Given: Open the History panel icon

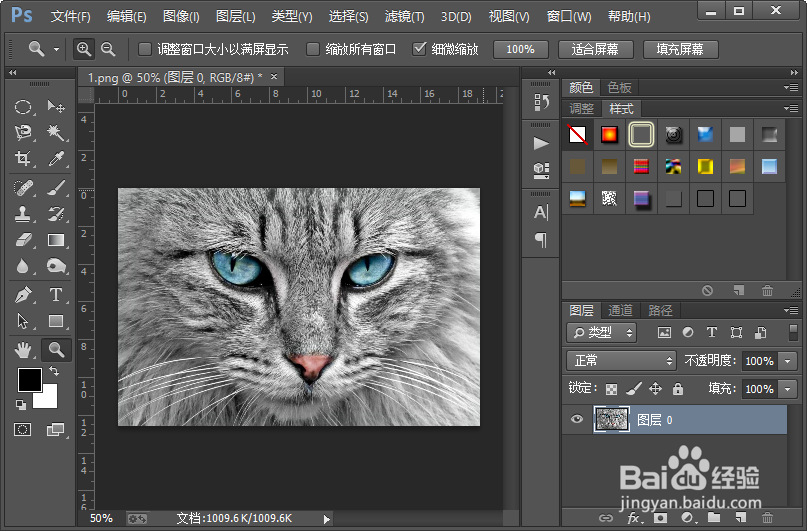Looking at the screenshot, I should 541,102.
